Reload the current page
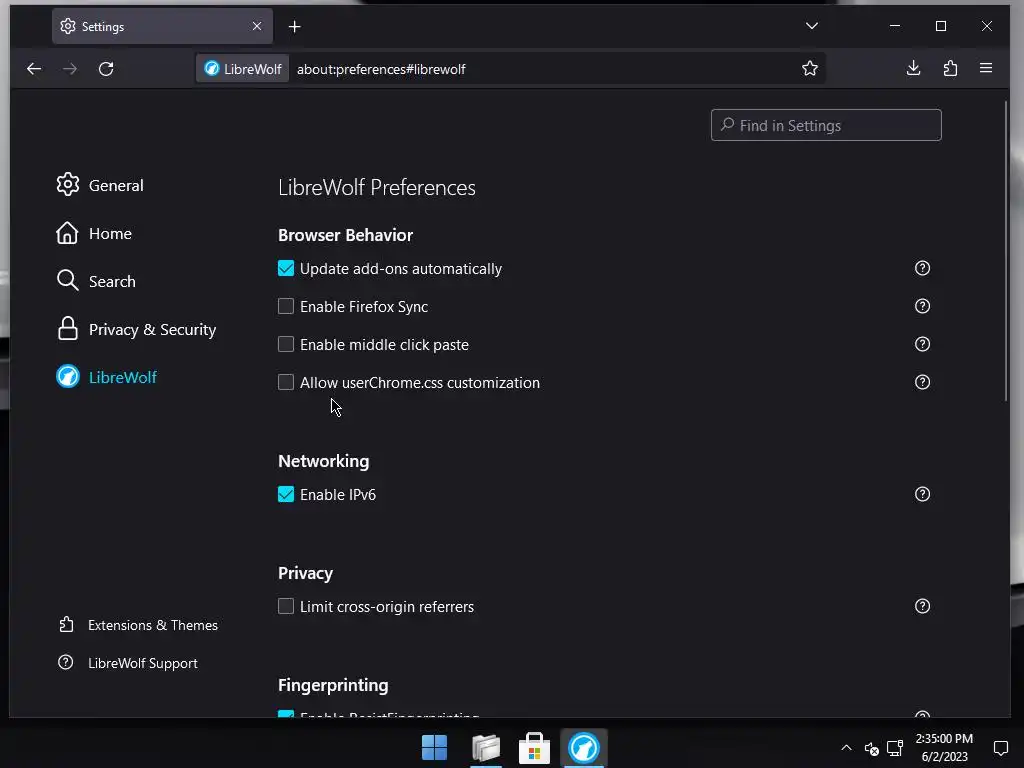The image size is (1024, 768). tap(106, 69)
